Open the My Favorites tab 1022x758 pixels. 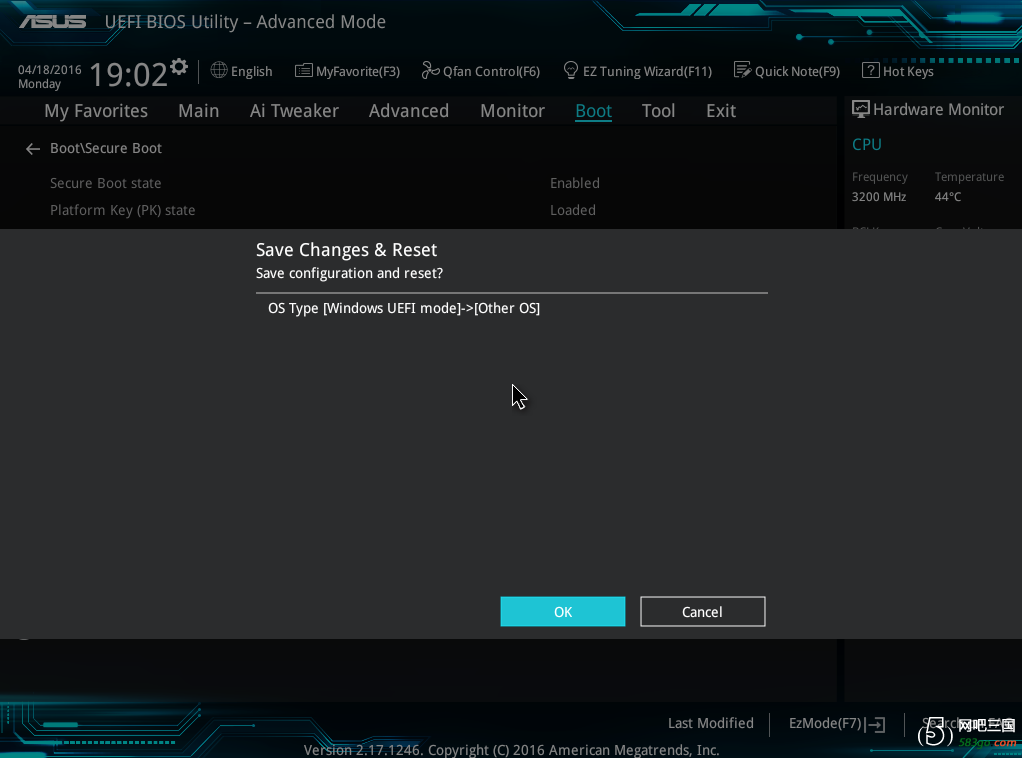coord(96,111)
